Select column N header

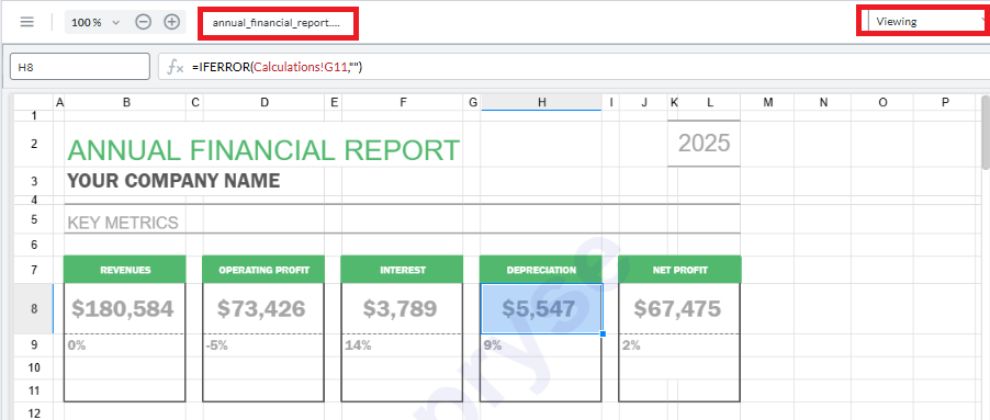click(823, 102)
